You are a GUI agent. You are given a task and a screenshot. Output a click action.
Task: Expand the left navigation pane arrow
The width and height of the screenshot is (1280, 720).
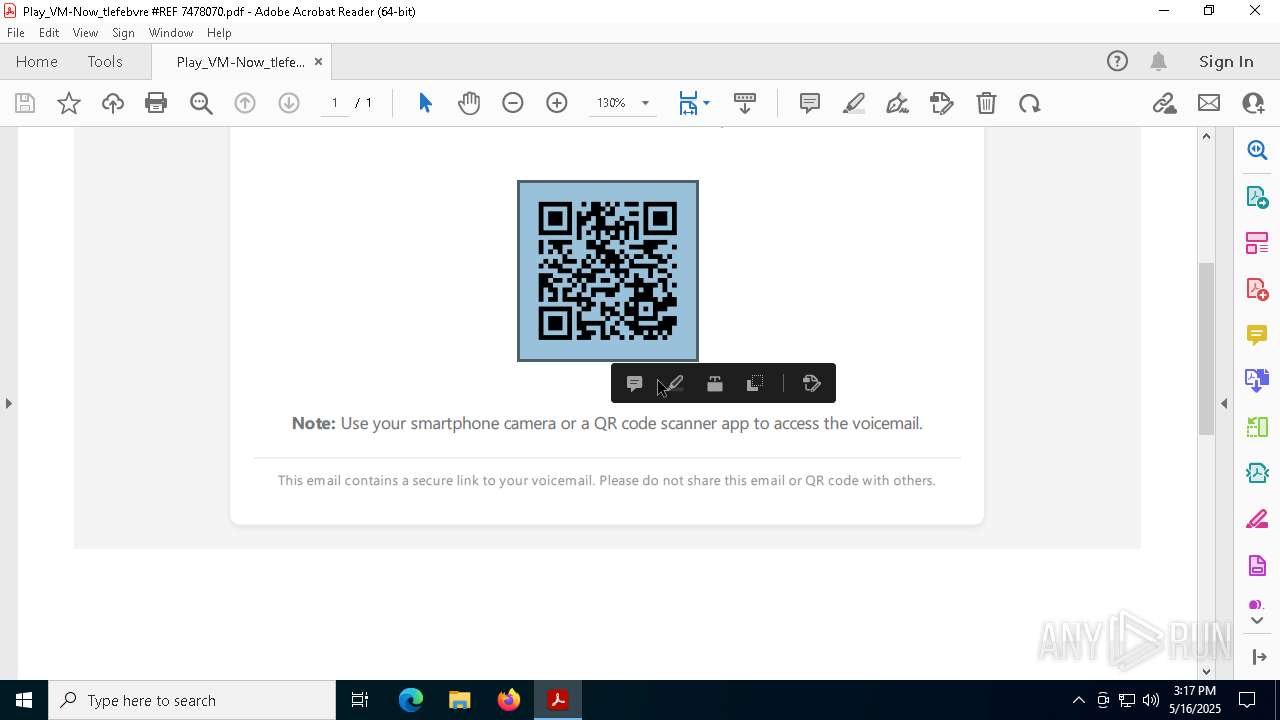(8, 404)
